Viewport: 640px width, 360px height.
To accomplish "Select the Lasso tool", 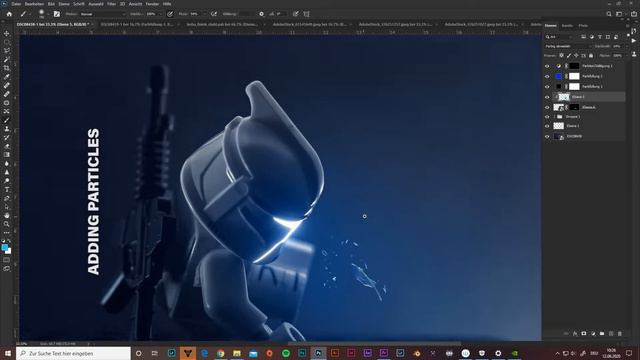I will pyautogui.click(x=7, y=51).
